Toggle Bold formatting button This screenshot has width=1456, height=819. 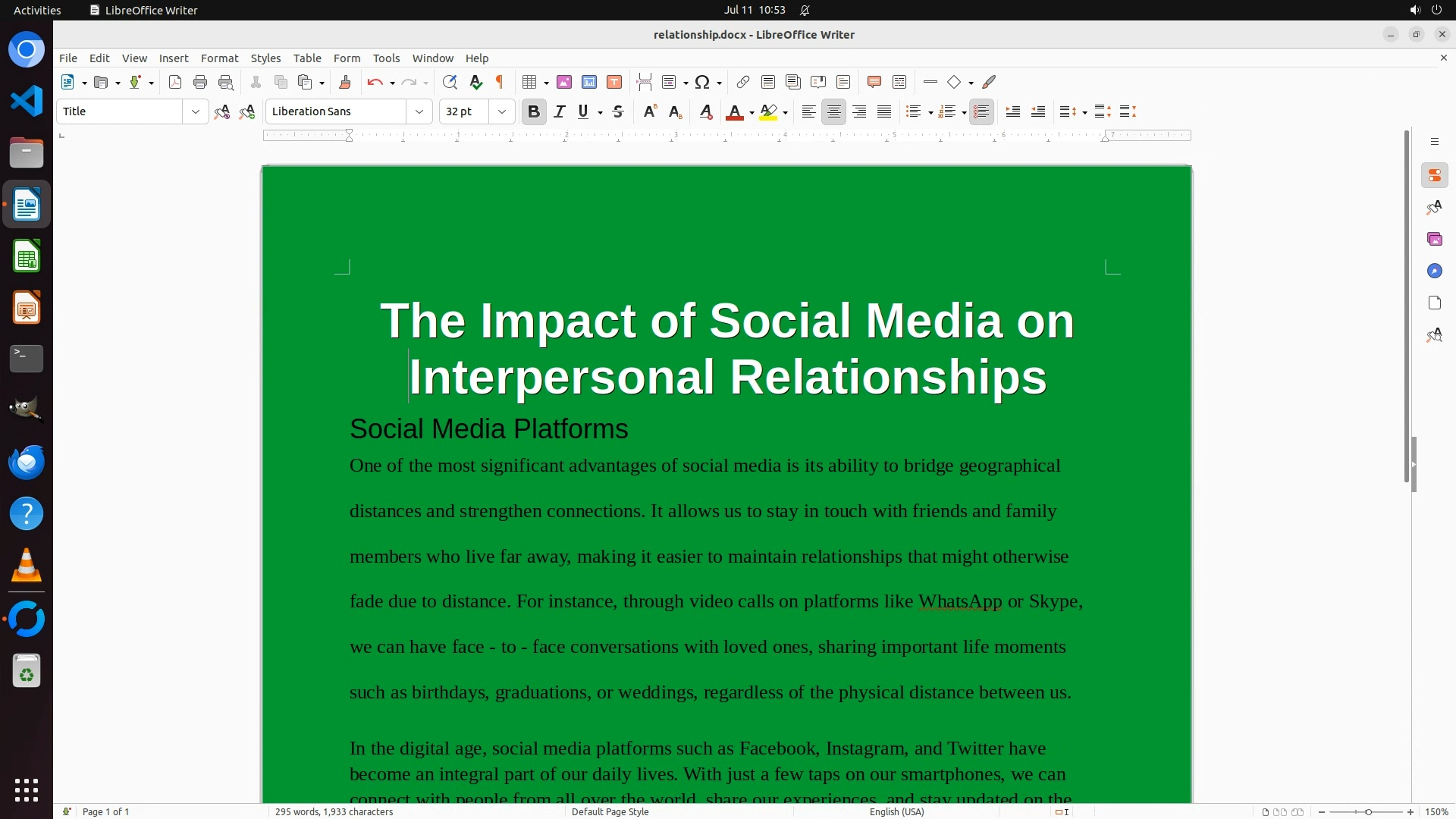click(x=534, y=111)
